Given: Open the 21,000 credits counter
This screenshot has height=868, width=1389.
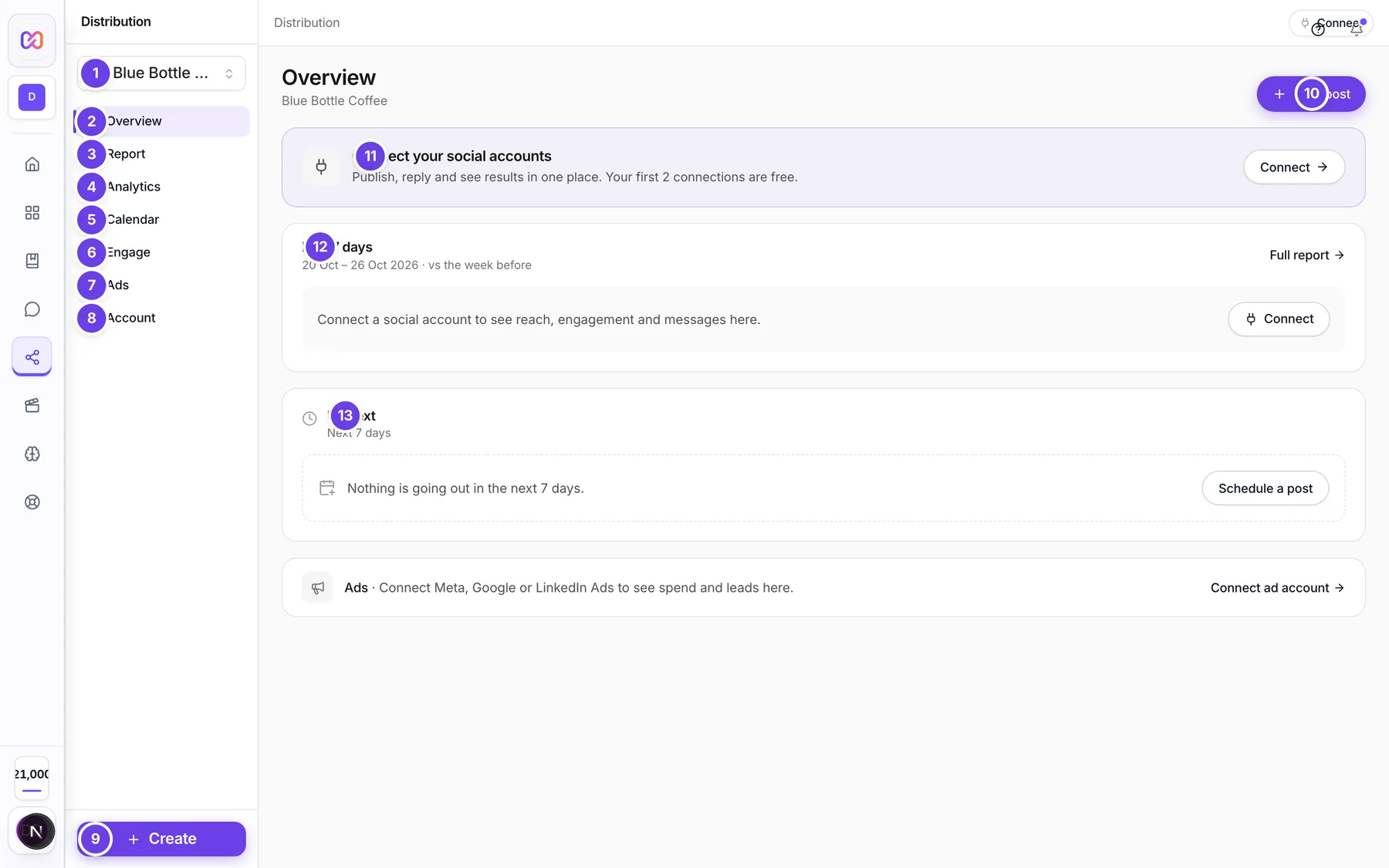Looking at the screenshot, I should click(32, 778).
